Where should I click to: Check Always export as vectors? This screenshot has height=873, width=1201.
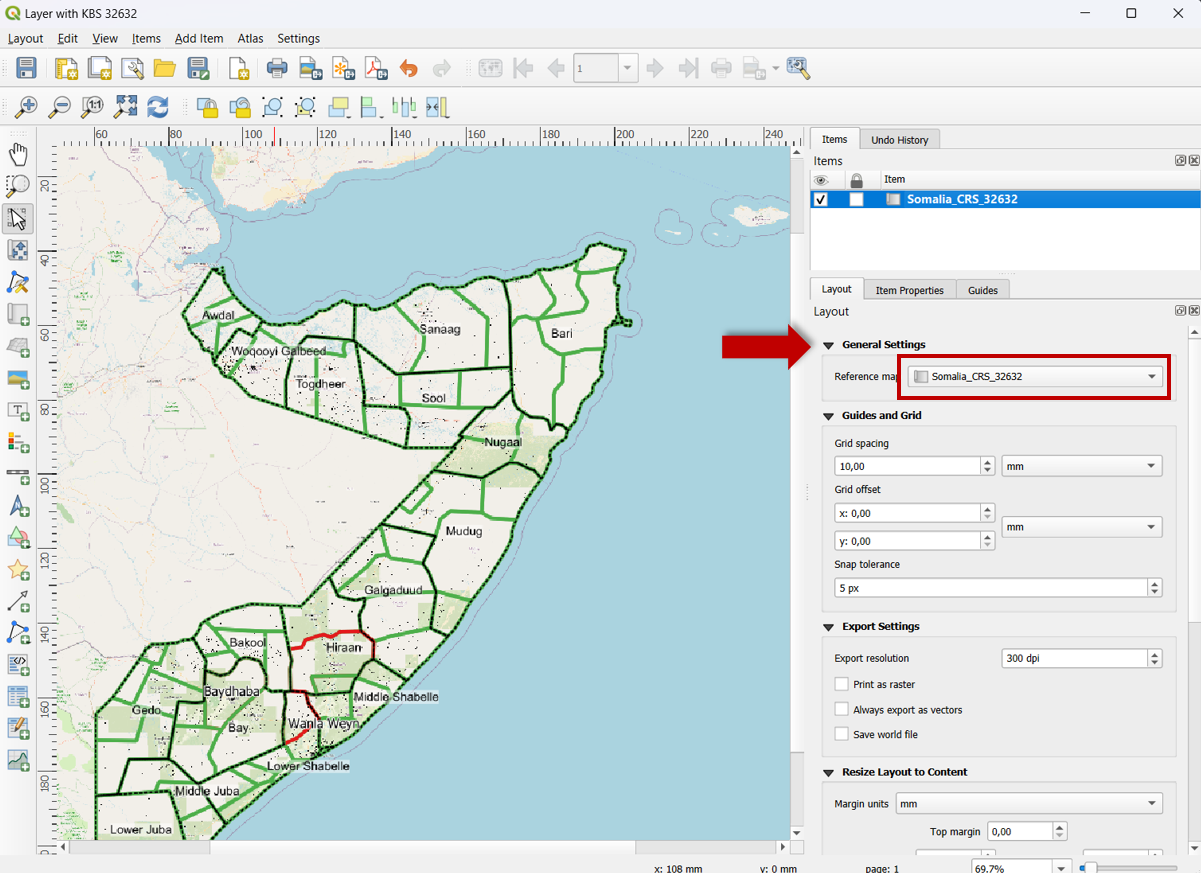click(x=842, y=709)
